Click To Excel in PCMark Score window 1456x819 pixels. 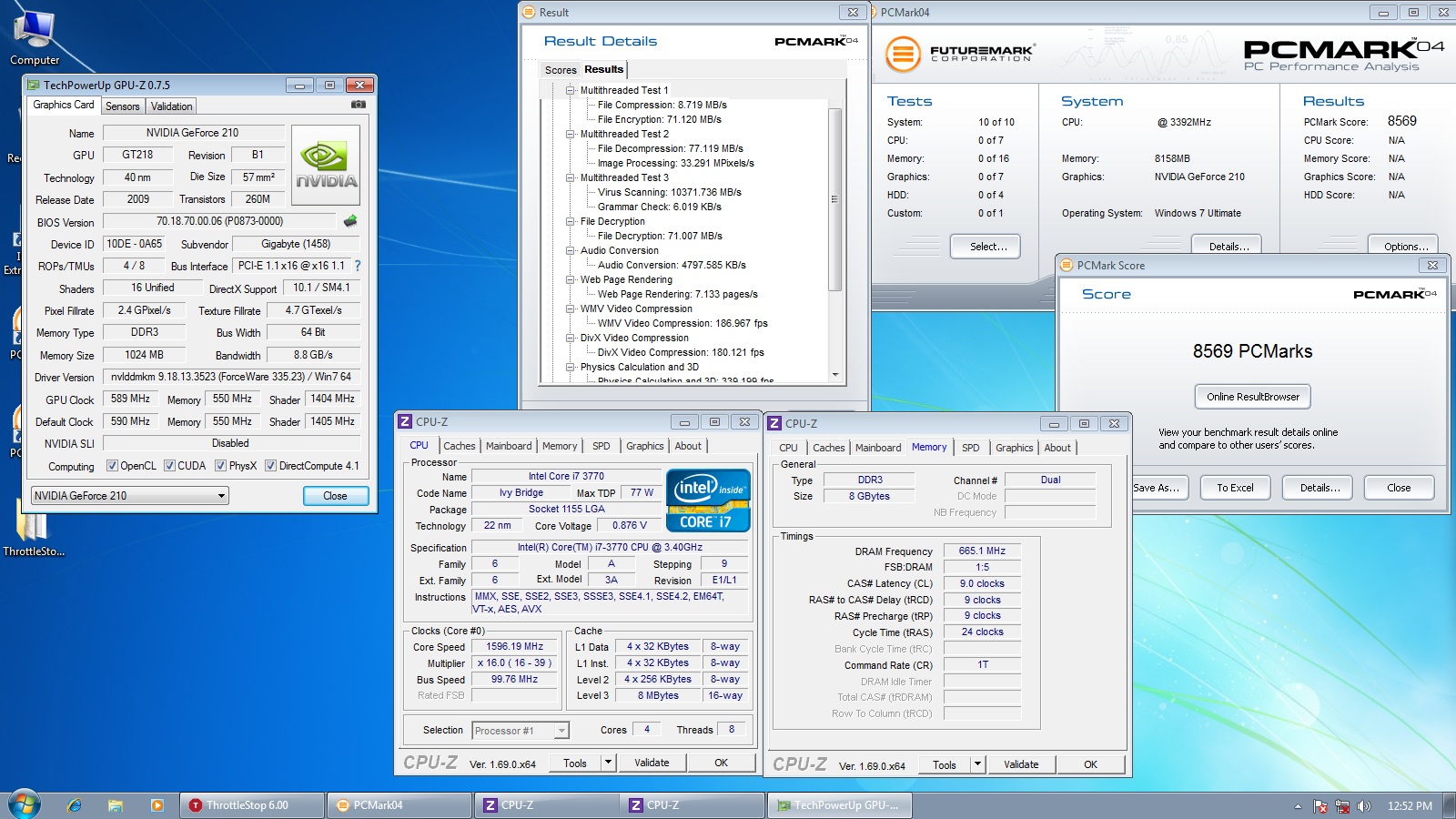click(1235, 488)
